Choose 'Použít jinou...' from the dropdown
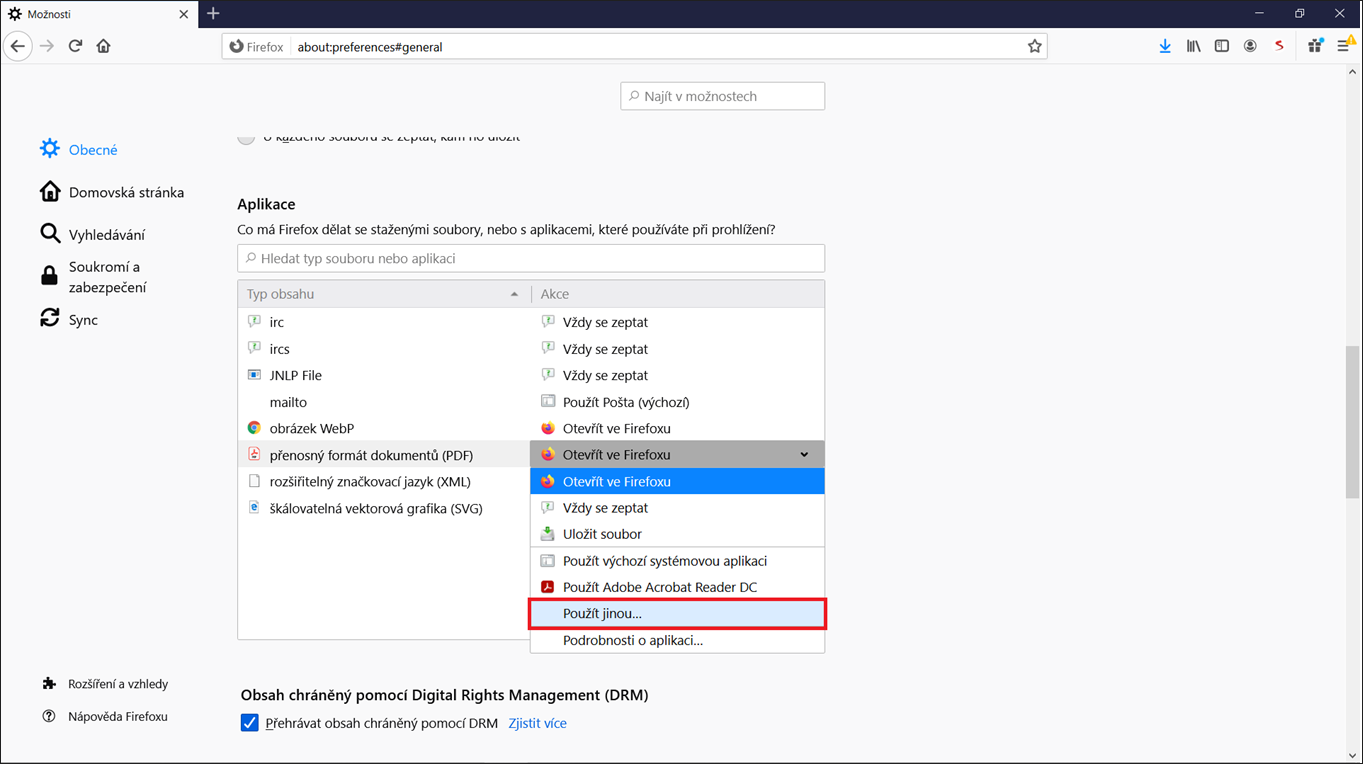Viewport: 1363px width, 764px height. [677, 614]
